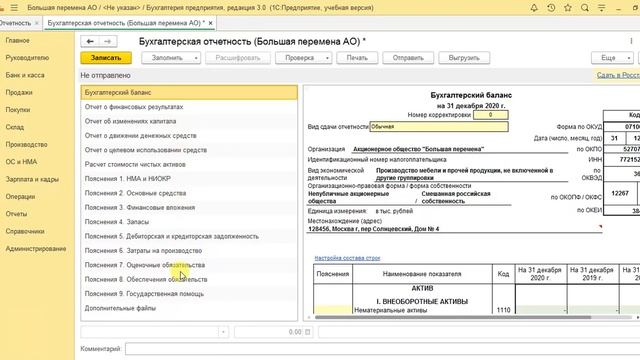Select Отчет о движении денежных средств
Screen dimensions: 640x360
[189, 136]
